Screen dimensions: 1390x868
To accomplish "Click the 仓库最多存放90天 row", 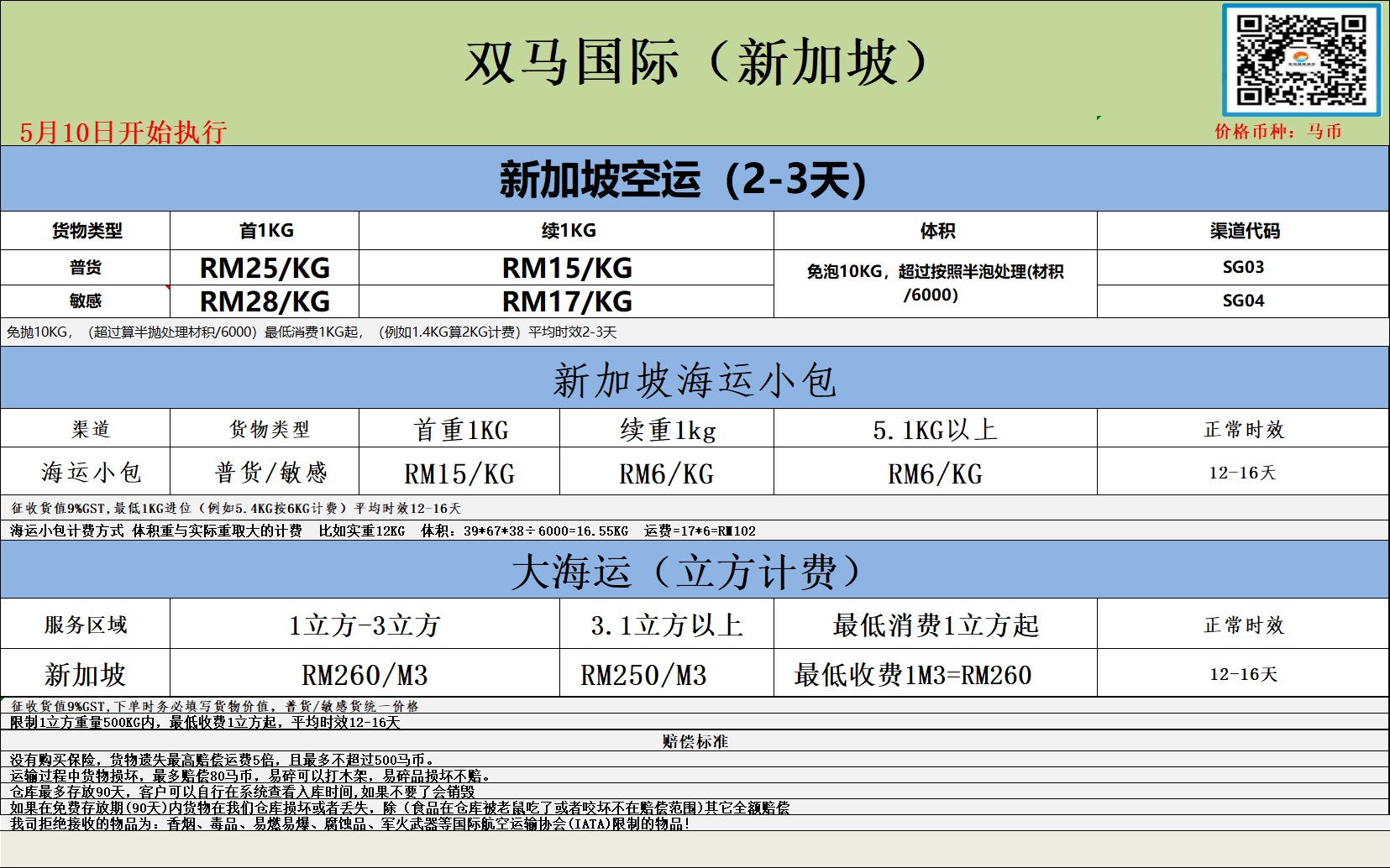I will click(694, 792).
